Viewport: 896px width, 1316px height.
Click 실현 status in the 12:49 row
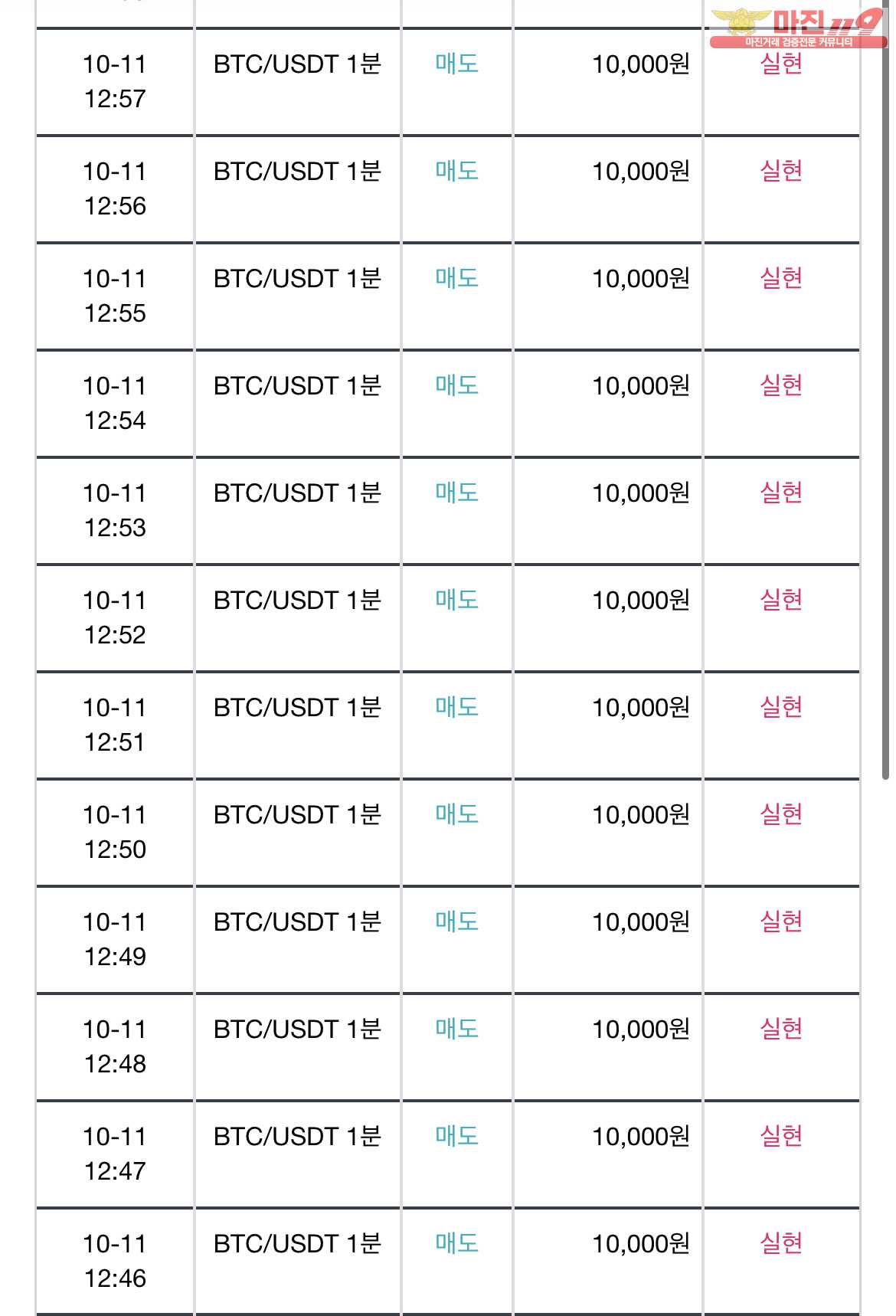pos(781,922)
